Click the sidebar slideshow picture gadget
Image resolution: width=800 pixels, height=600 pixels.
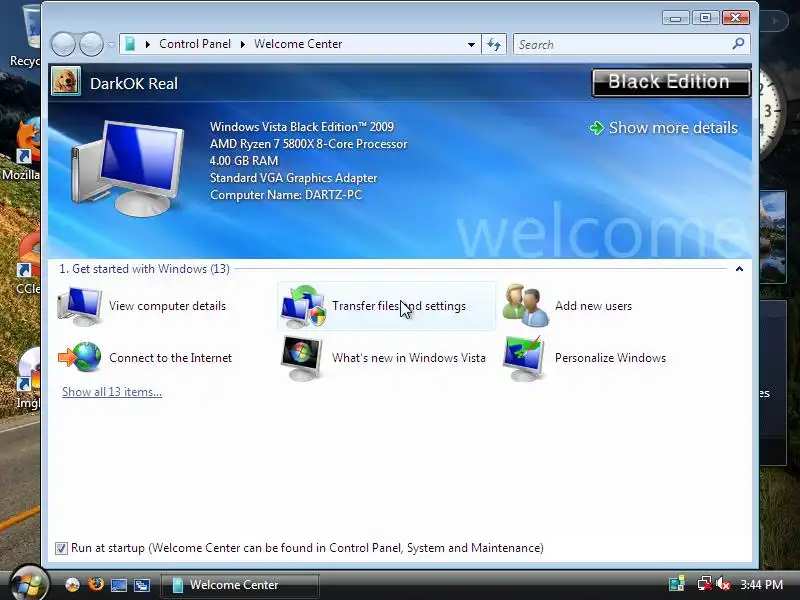772,237
